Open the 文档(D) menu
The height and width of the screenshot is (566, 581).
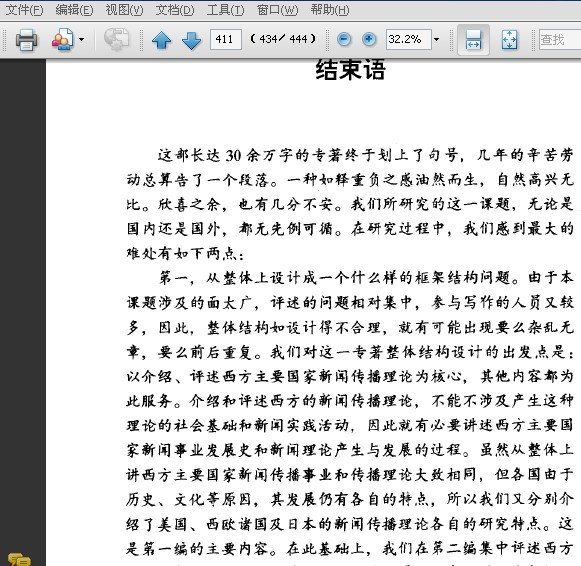click(175, 9)
